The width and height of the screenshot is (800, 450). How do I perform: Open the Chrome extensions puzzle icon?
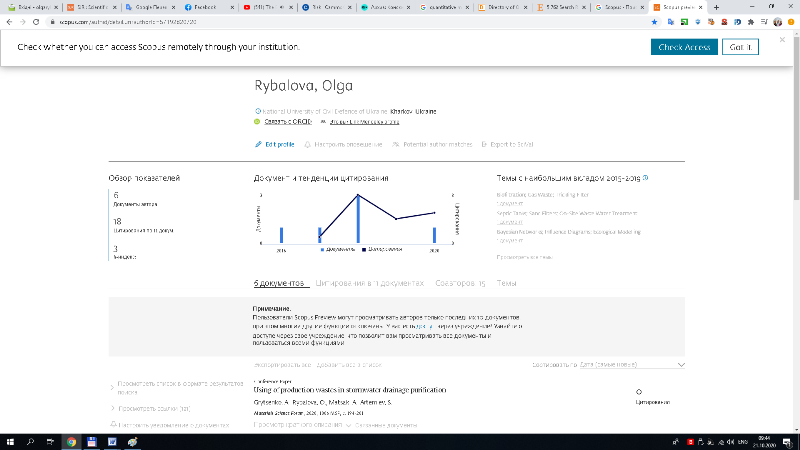click(x=751, y=22)
